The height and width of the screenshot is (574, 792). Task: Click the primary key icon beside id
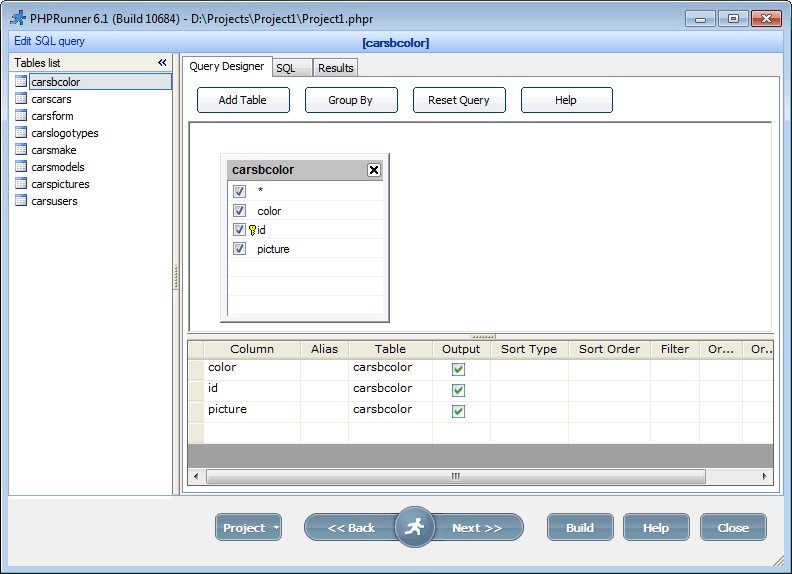tap(252, 230)
